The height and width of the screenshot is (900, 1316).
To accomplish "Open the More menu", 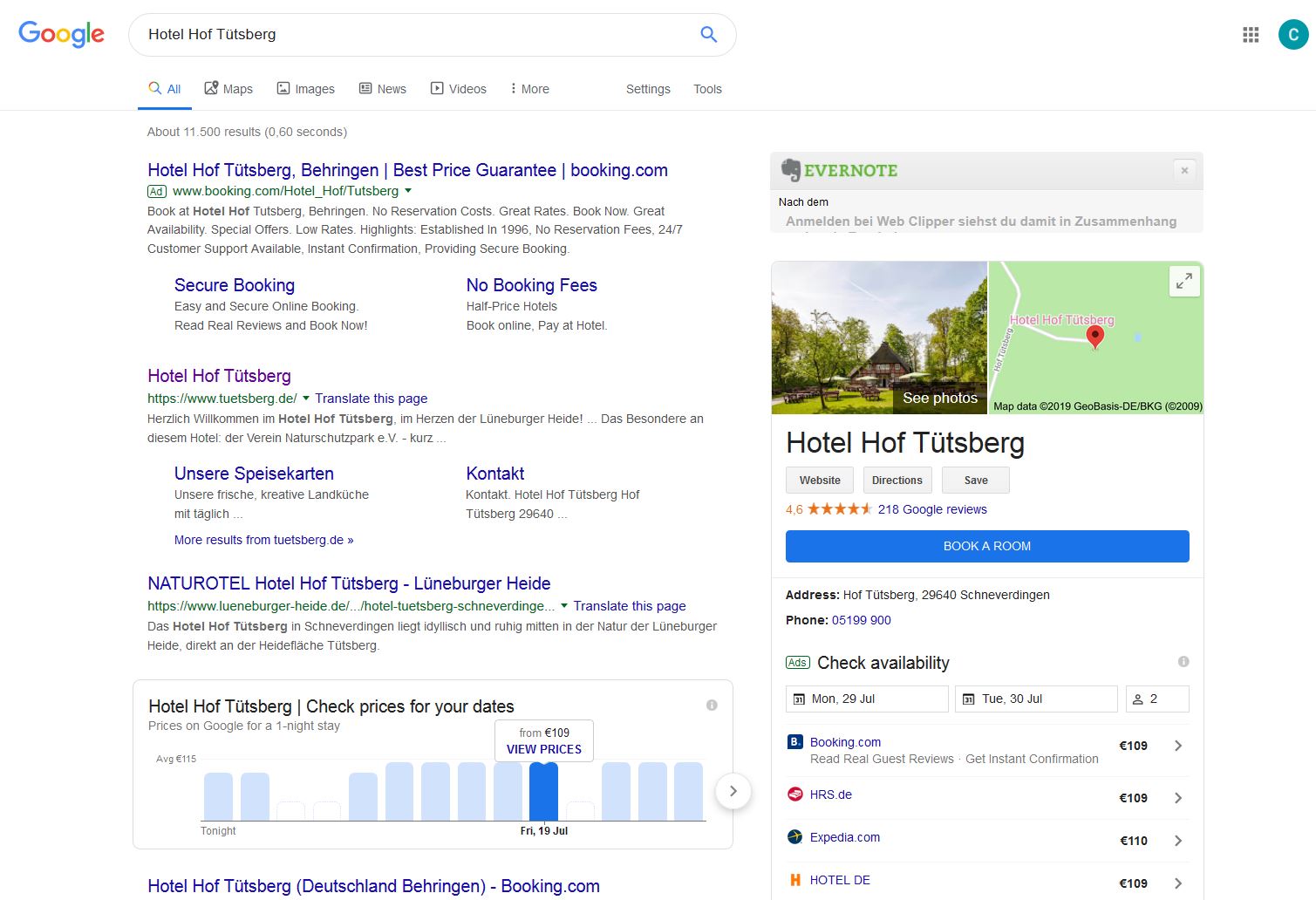I will click(x=528, y=88).
